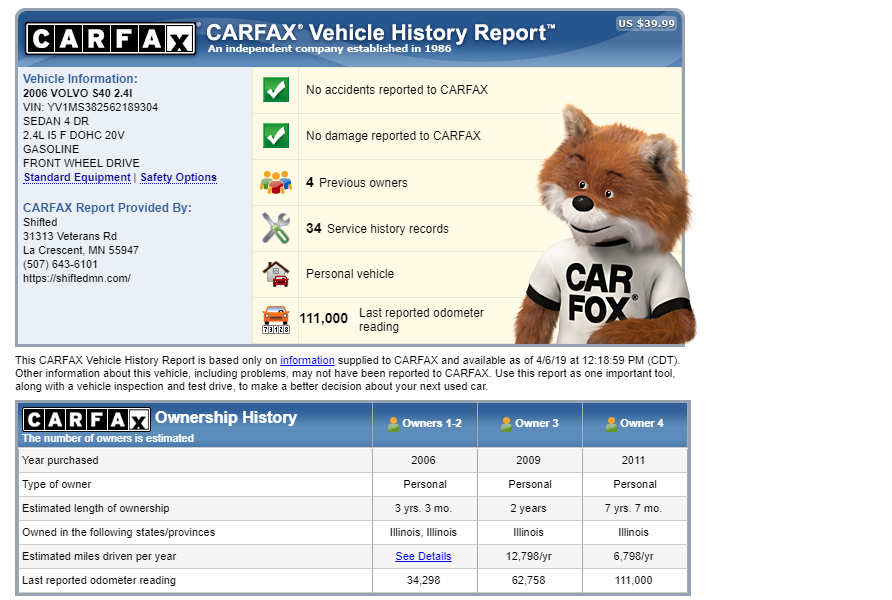Open the Standard Equipment link

coord(77,177)
